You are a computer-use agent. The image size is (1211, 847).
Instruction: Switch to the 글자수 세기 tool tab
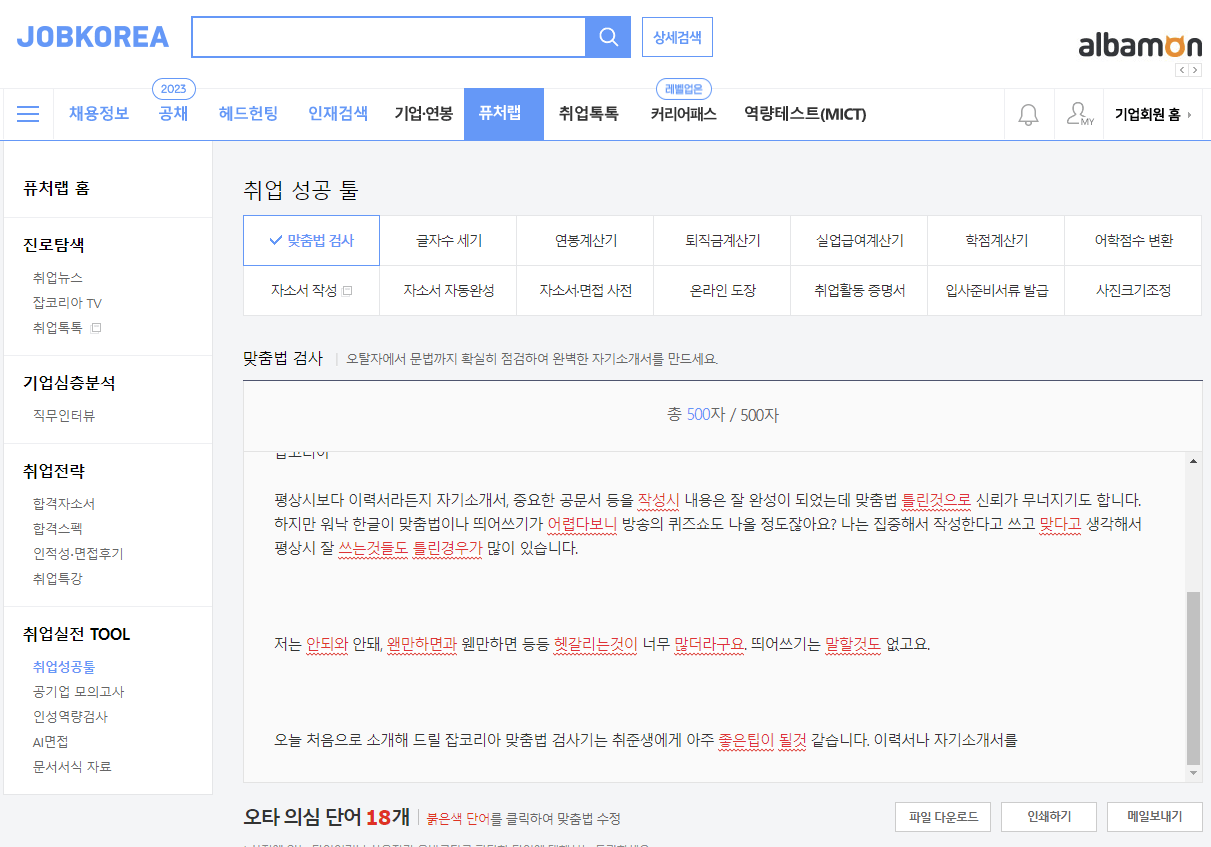coord(448,240)
